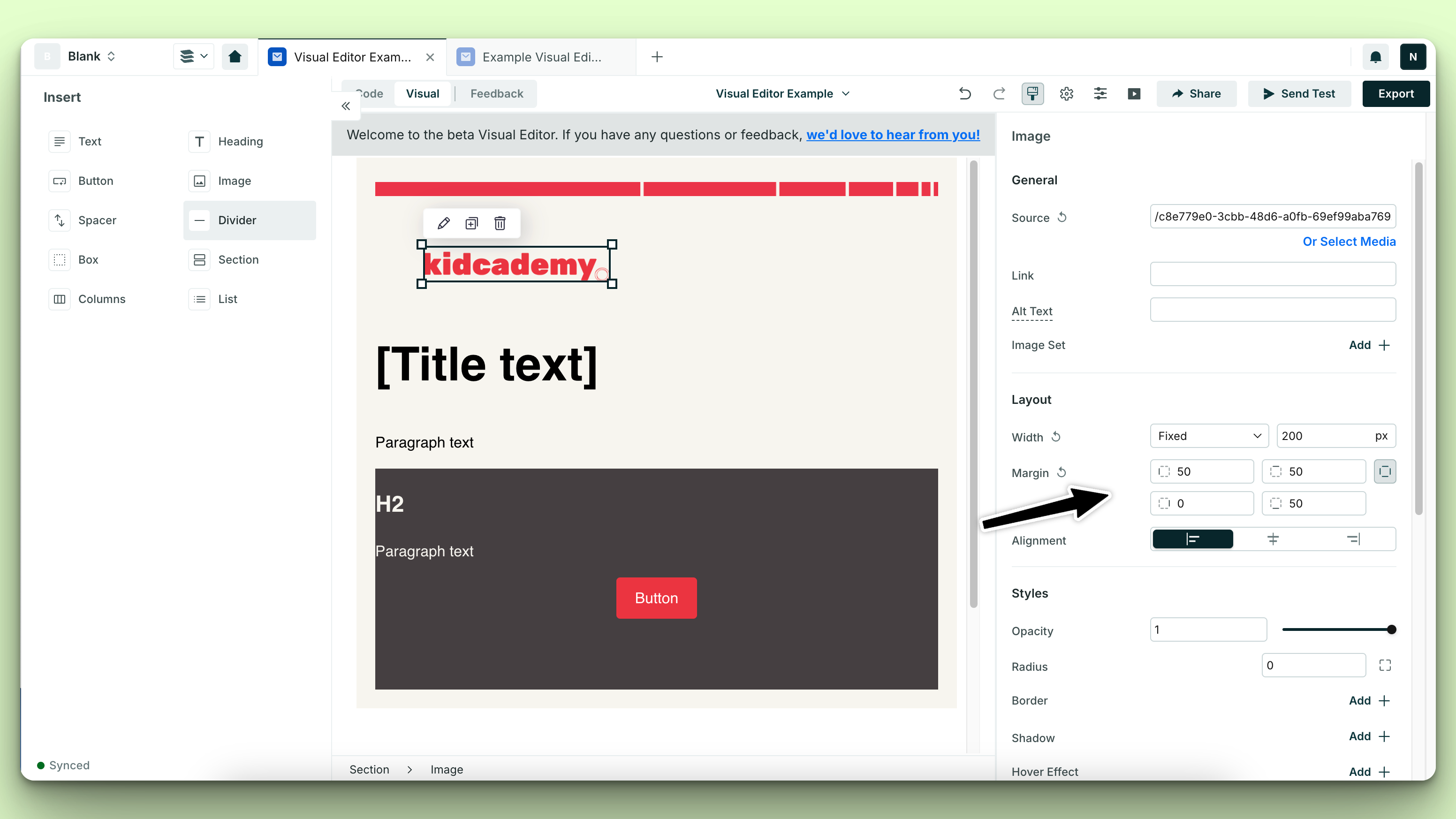
Task: Open the Fixed width type dropdown
Action: [1209, 436]
